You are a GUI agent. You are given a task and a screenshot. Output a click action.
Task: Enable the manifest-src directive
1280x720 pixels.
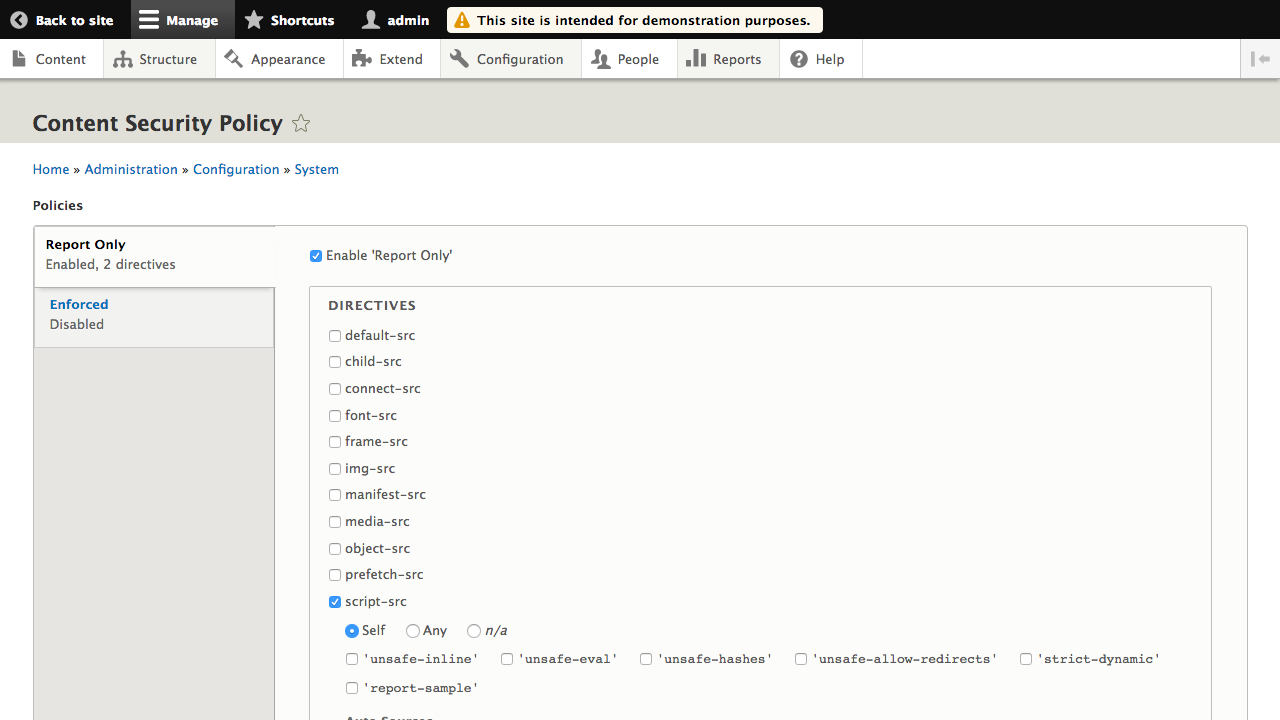tap(335, 495)
